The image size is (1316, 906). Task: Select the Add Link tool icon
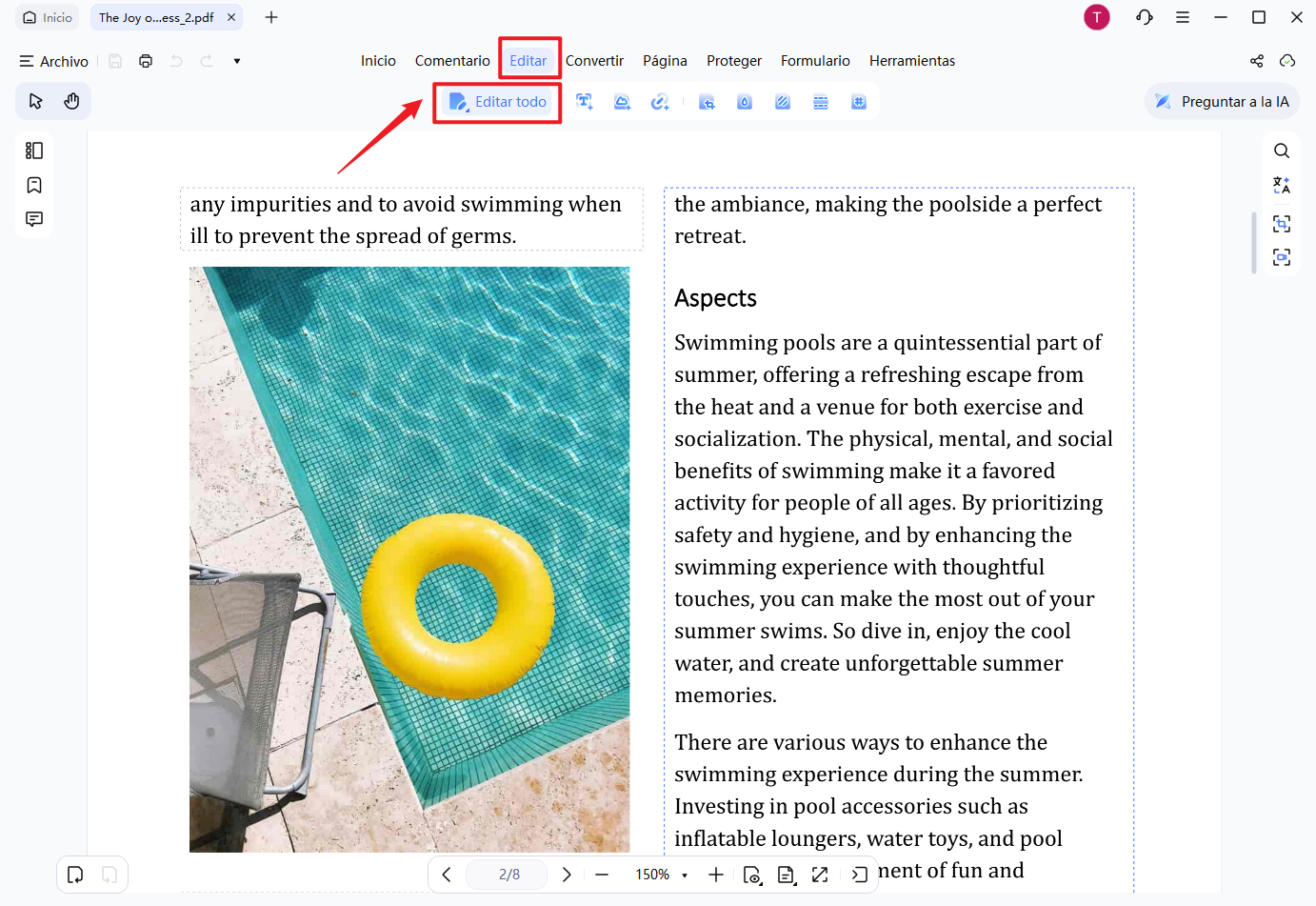660,102
